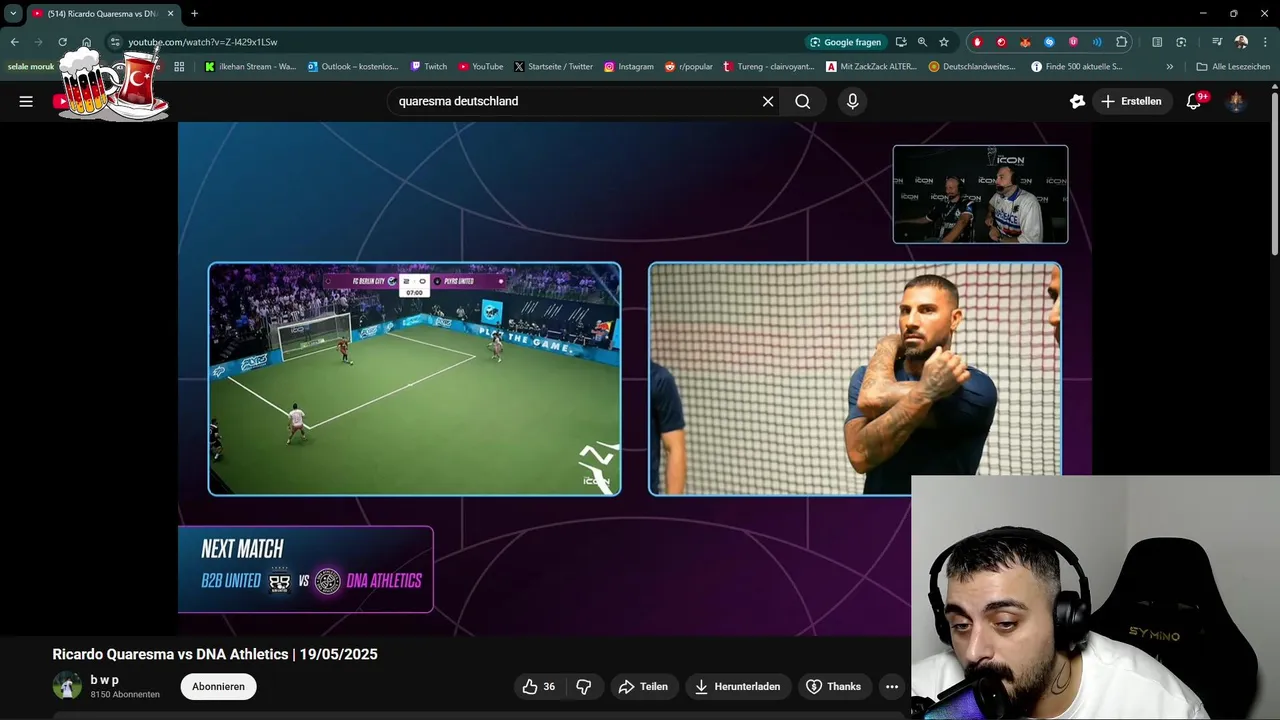View site information icon in address bar
The width and height of the screenshot is (1280, 720).
[115, 42]
